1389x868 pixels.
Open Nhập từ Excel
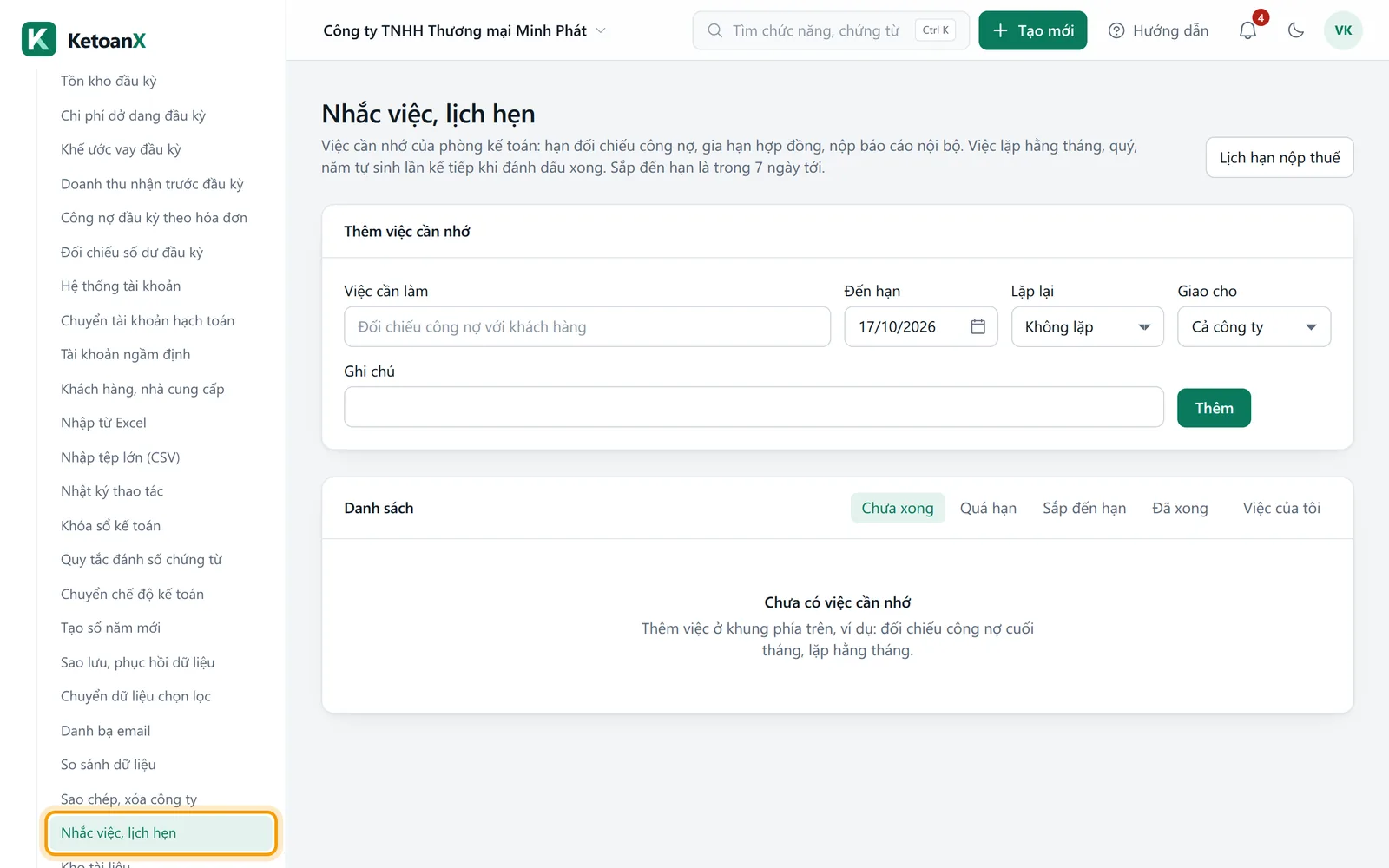[x=103, y=423]
